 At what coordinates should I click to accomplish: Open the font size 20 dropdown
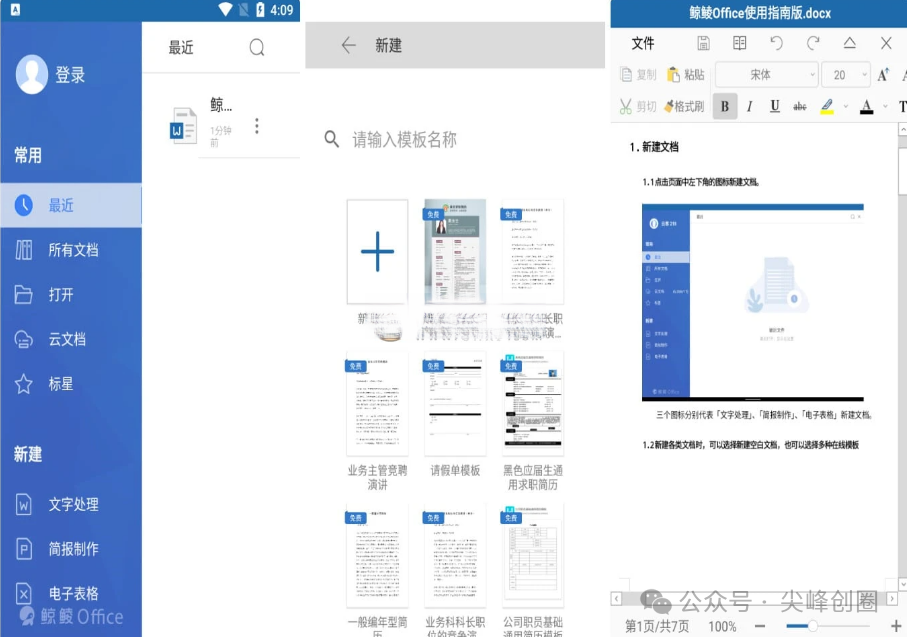(x=846, y=75)
